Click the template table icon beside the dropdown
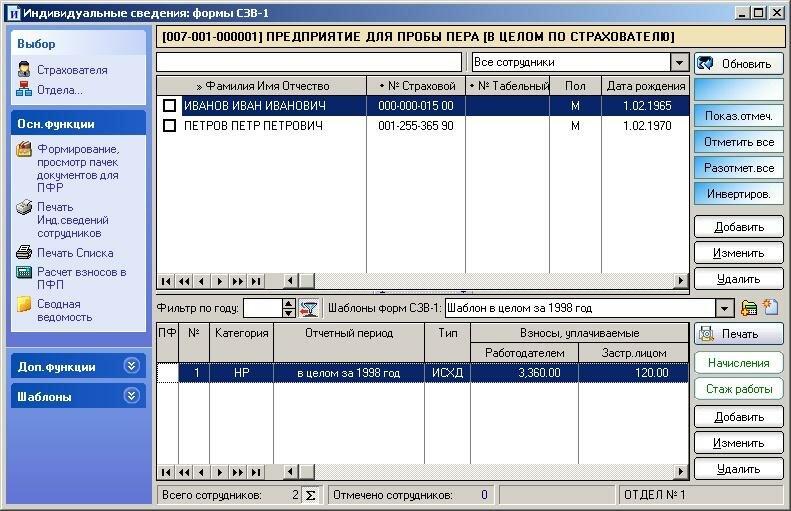791x511 pixels. click(x=749, y=308)
